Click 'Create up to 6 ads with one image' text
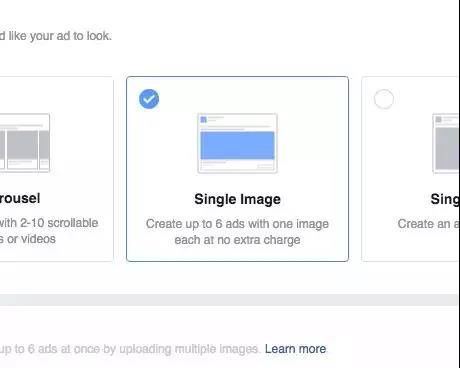The height and width of the screenshot is (368, 460). 237,224
